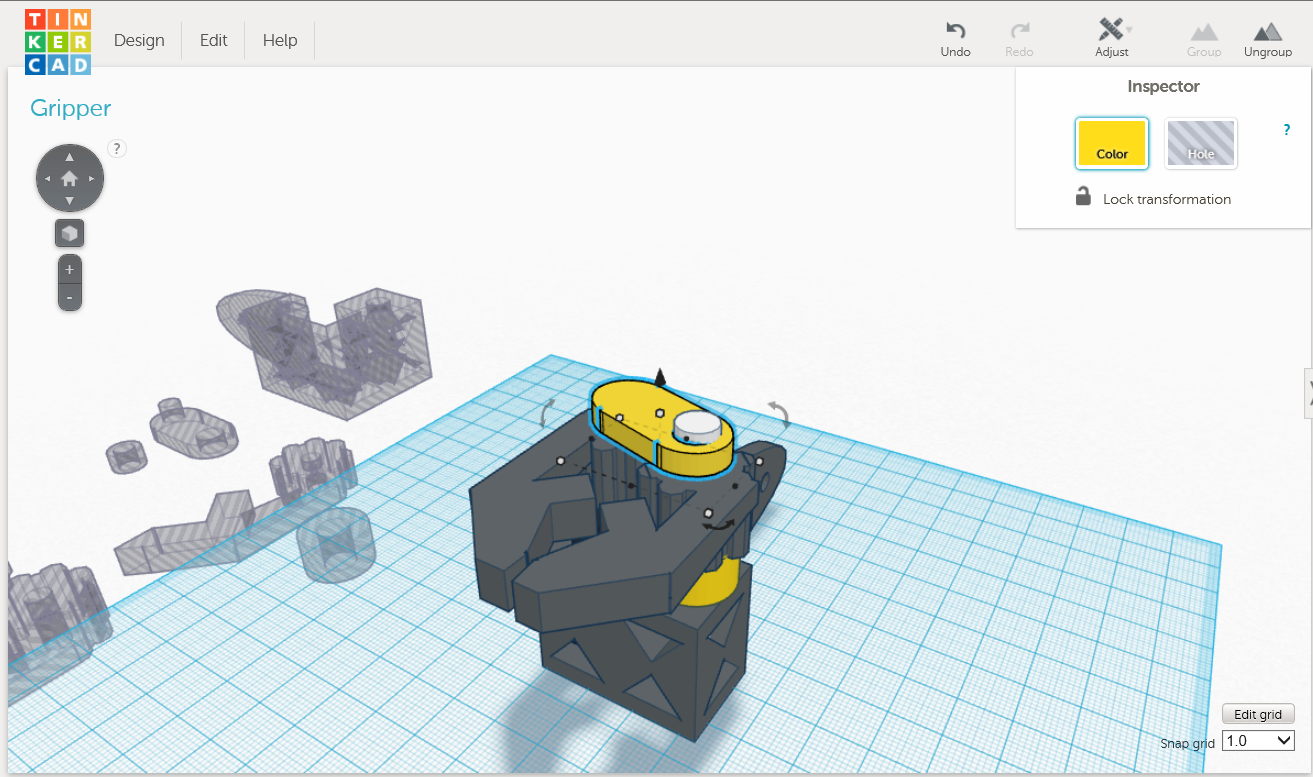Open the Edit menu
Viewport: 1313px width, 777px height.
click(x=212, y=40)
